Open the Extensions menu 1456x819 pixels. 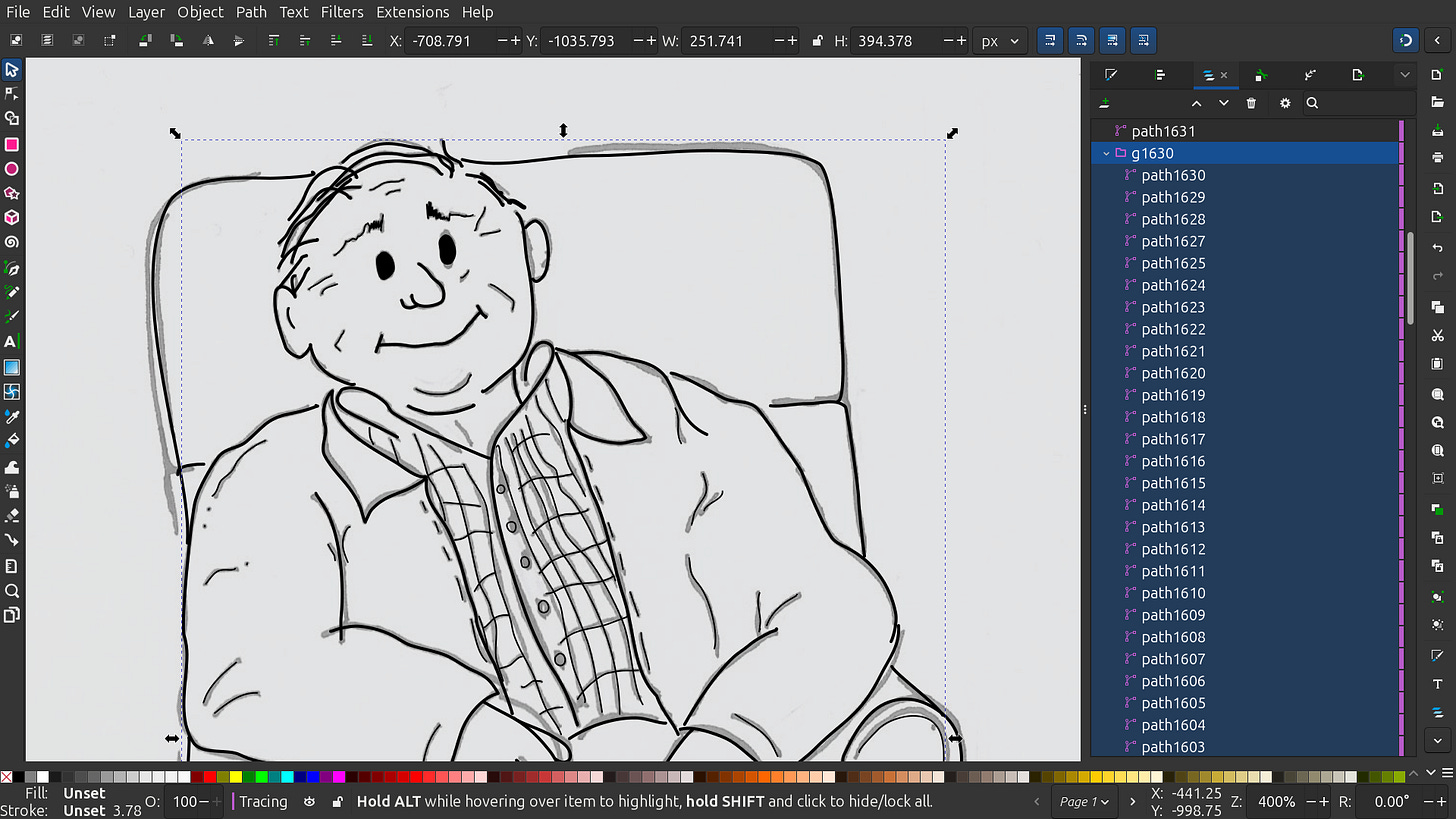[412, 12]
